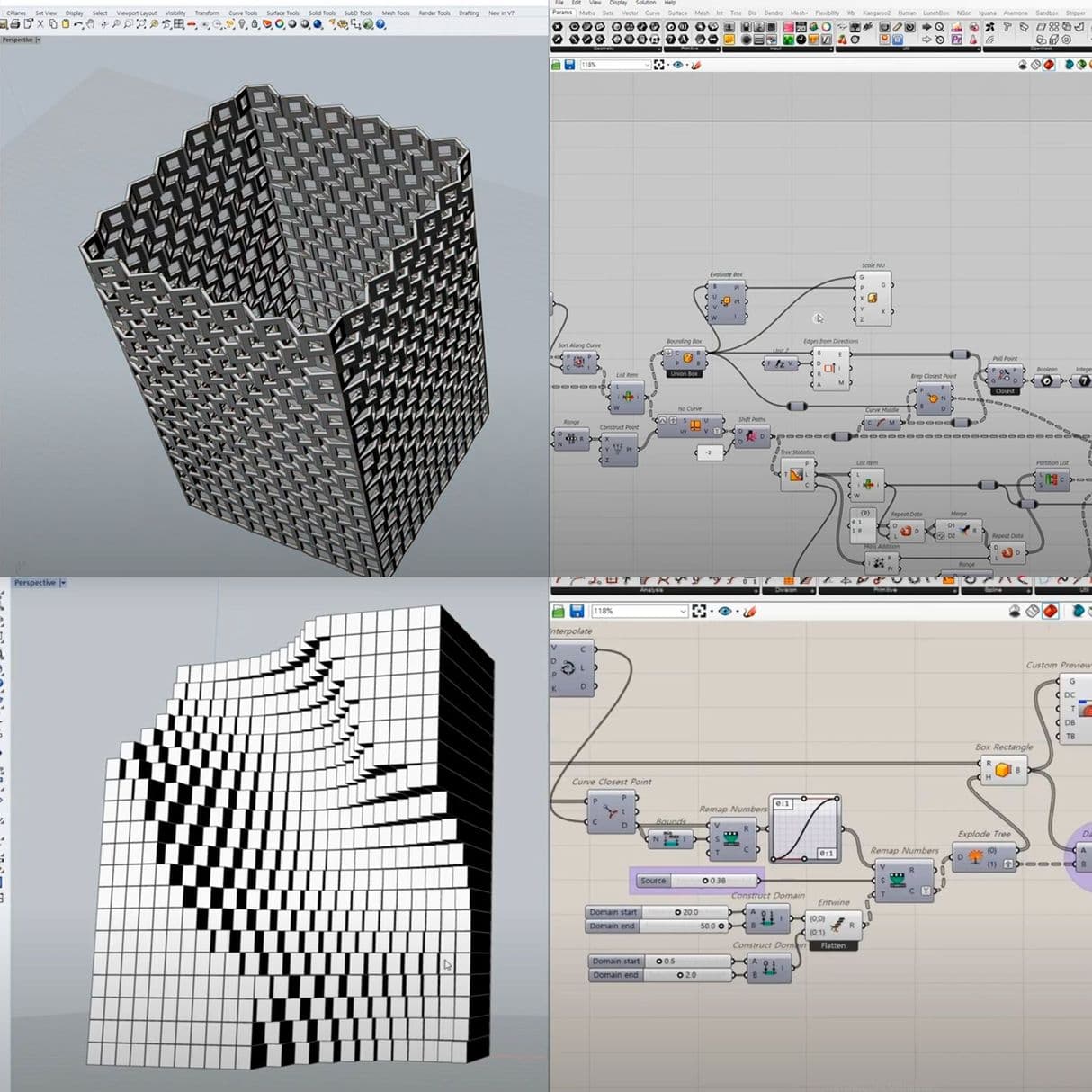
Task: Click the Box Rectangle component icon
Action: coord(1003,770)
